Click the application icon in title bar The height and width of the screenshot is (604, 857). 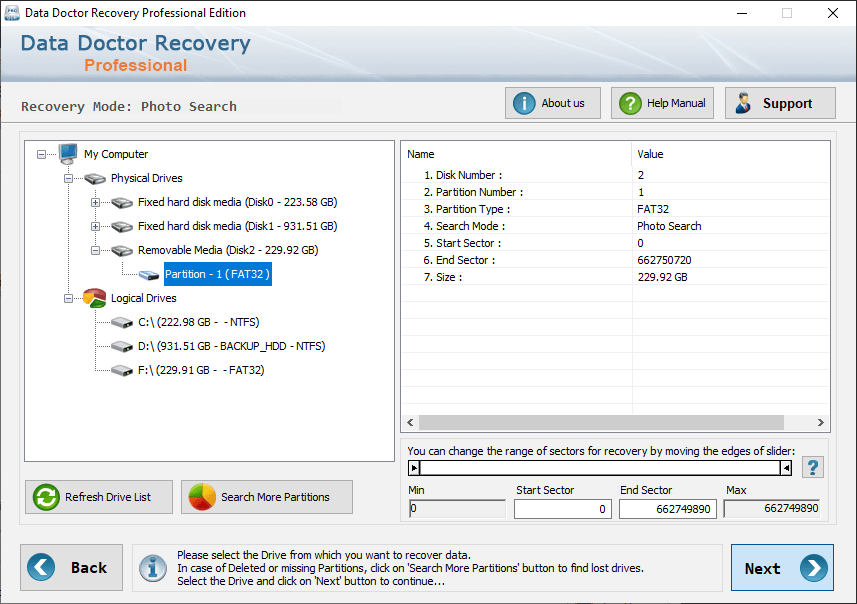coord(11,13)
